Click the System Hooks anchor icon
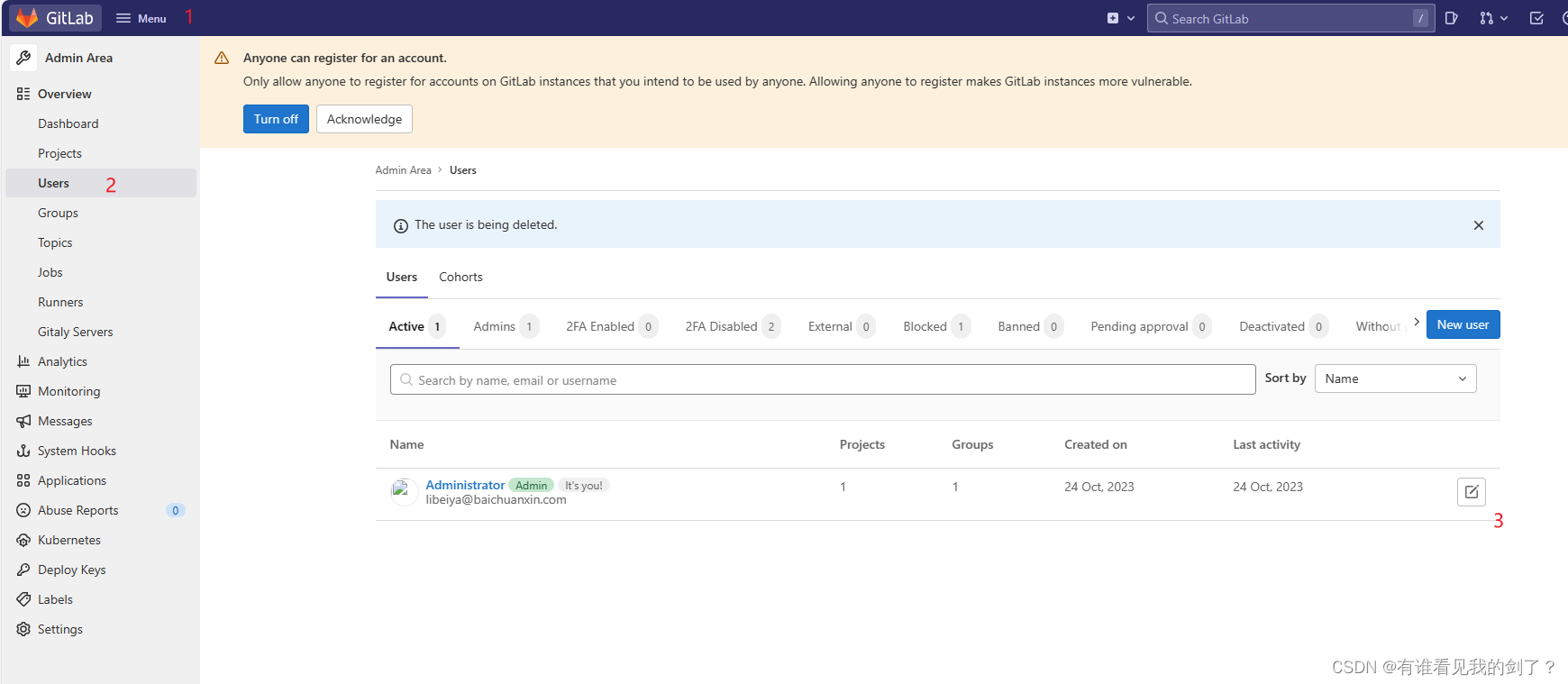Image resolution: width=1568 pixels, height=684 pixels. (x=23, y=451)
